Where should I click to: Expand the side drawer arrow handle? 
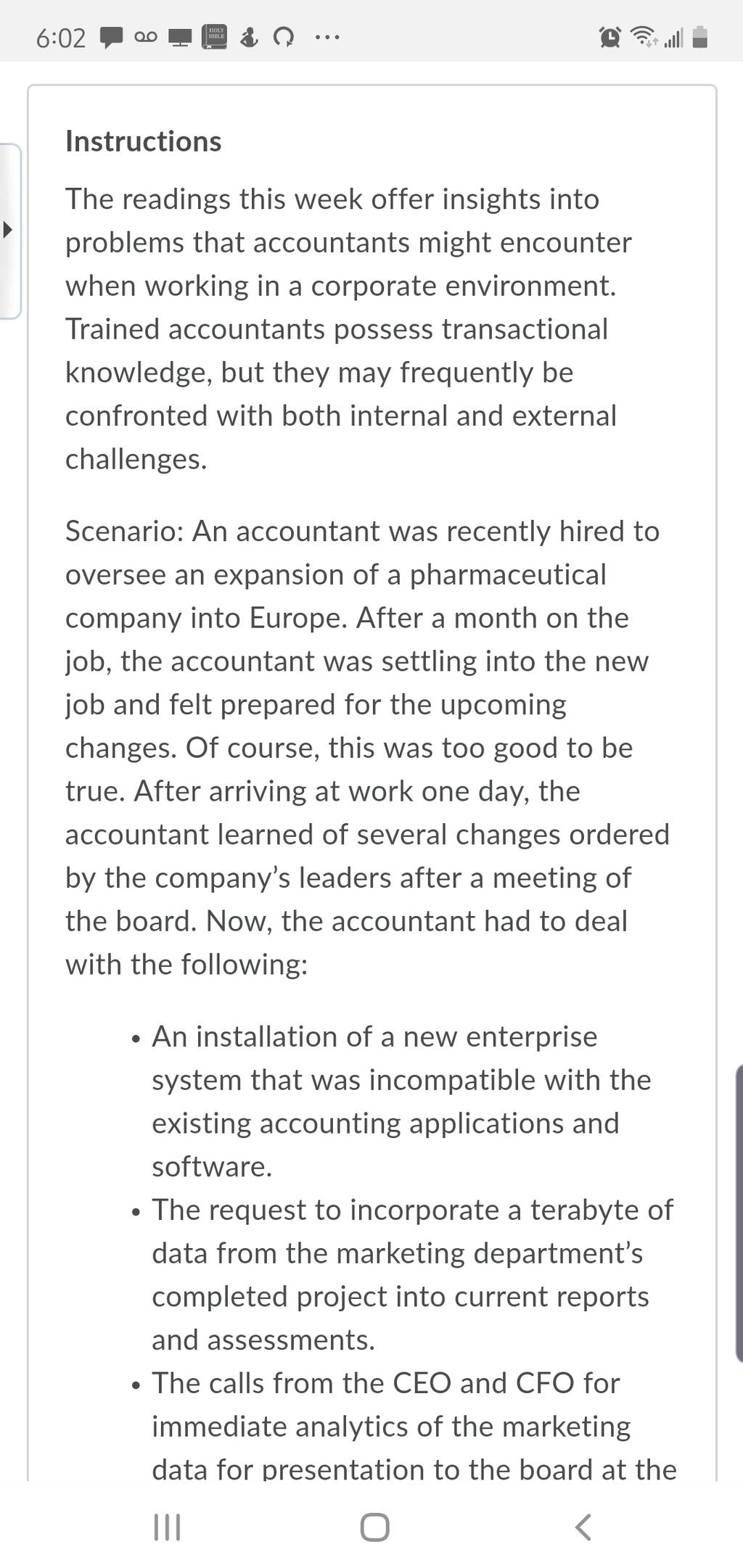point(8,231)
